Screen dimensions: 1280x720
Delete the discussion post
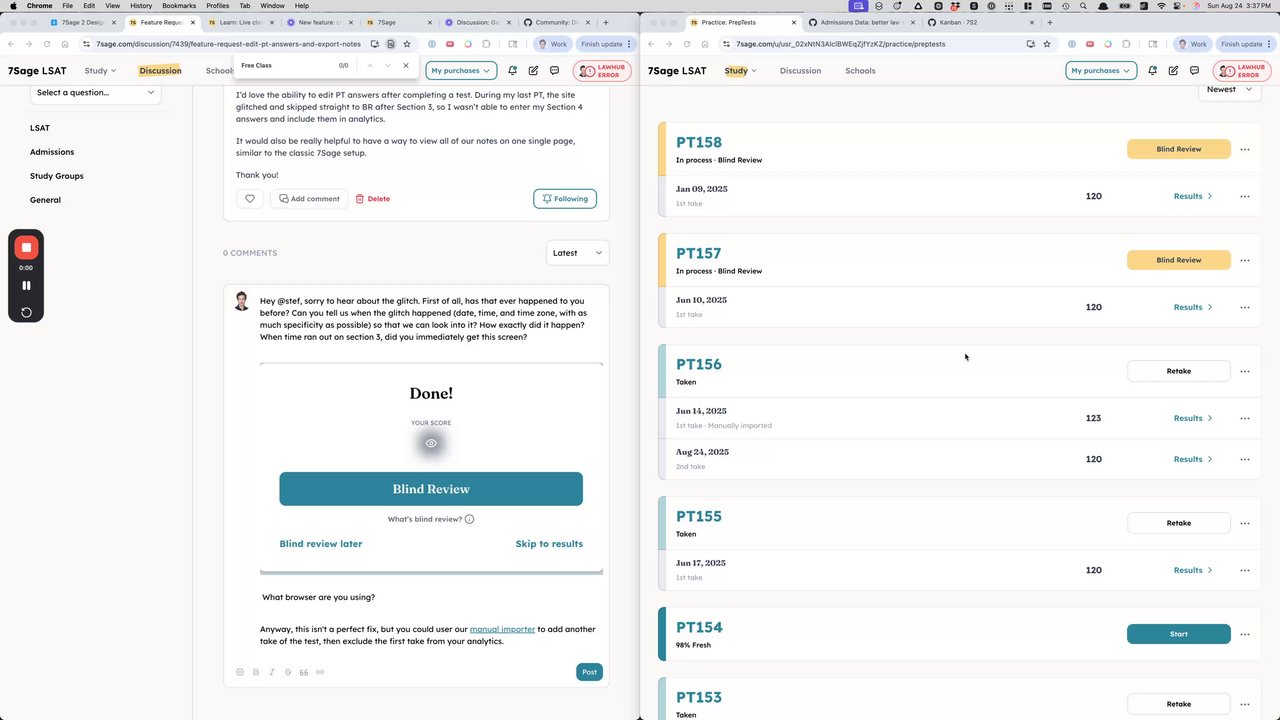(x=373, y=199)
